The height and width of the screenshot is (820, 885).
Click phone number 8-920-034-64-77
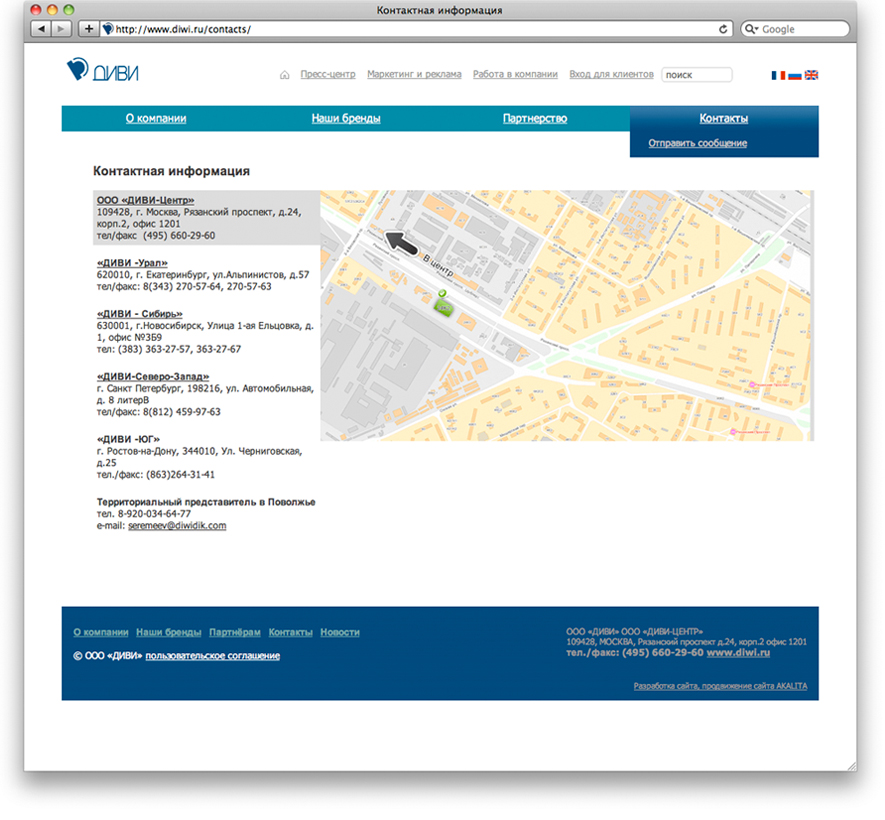pos(154,514)
